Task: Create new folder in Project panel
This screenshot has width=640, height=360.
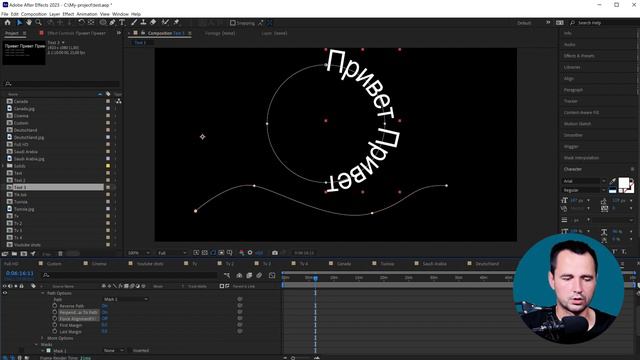Action: click(14, 254)
